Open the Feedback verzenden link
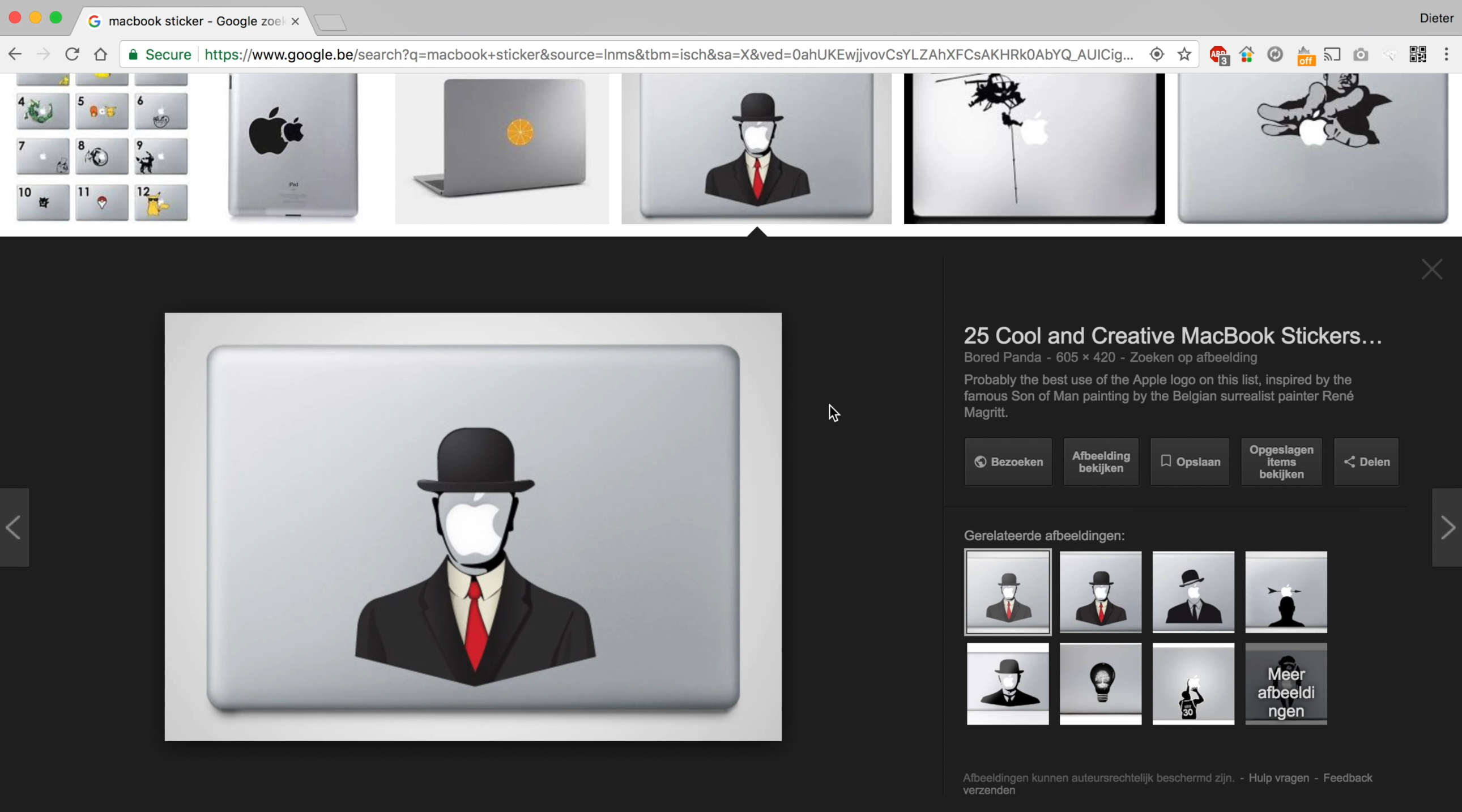Screen dimensions: 1462x812 pos(1348,778)
